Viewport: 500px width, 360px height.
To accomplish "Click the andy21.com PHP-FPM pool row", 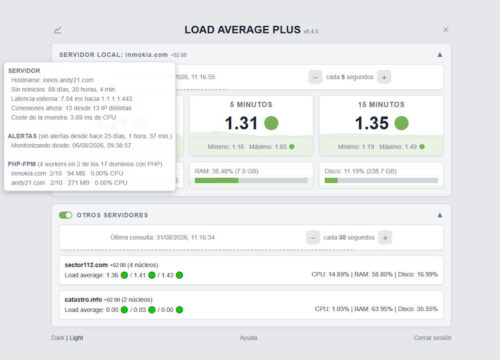I will 69,183.
